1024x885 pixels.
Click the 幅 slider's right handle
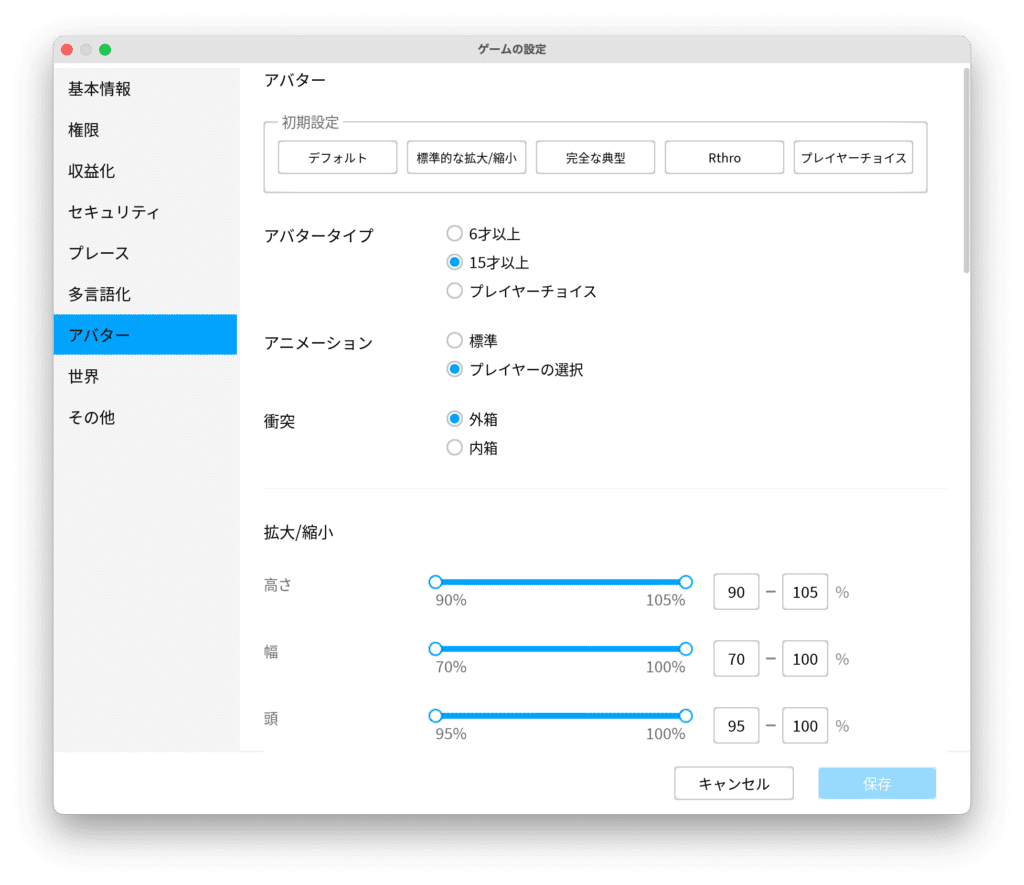point(686,649)
